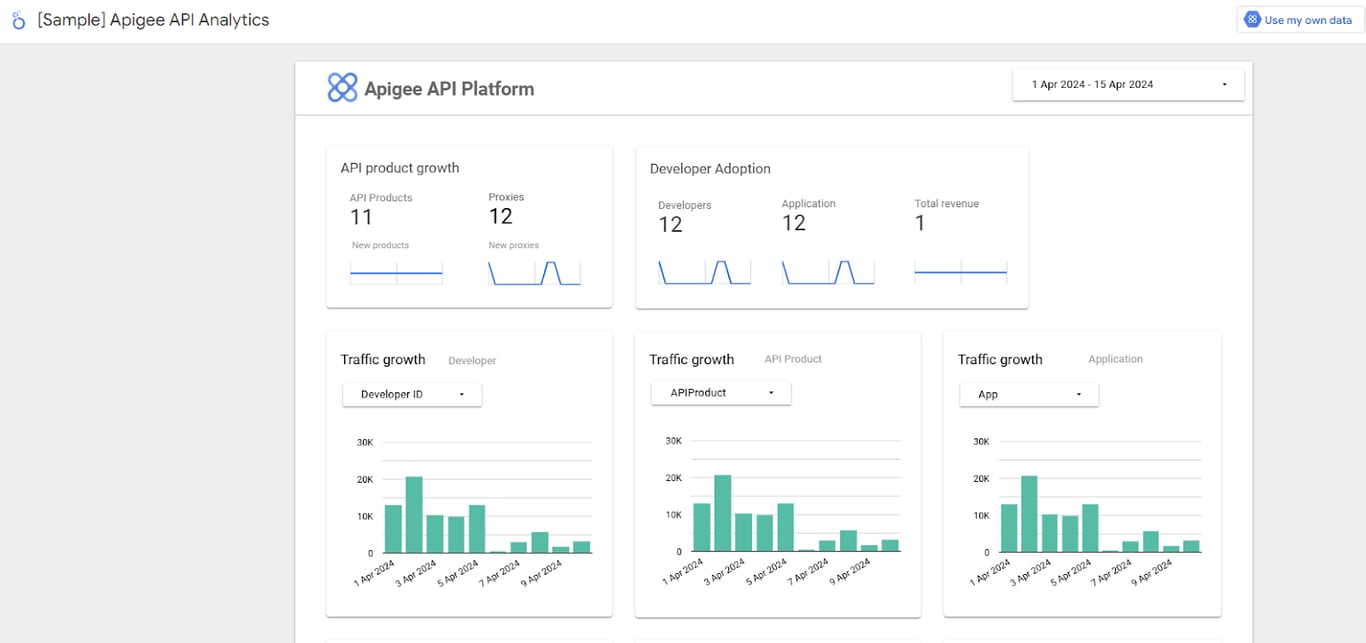
Task: Click the Application value 12
Action: pos(794,223)
